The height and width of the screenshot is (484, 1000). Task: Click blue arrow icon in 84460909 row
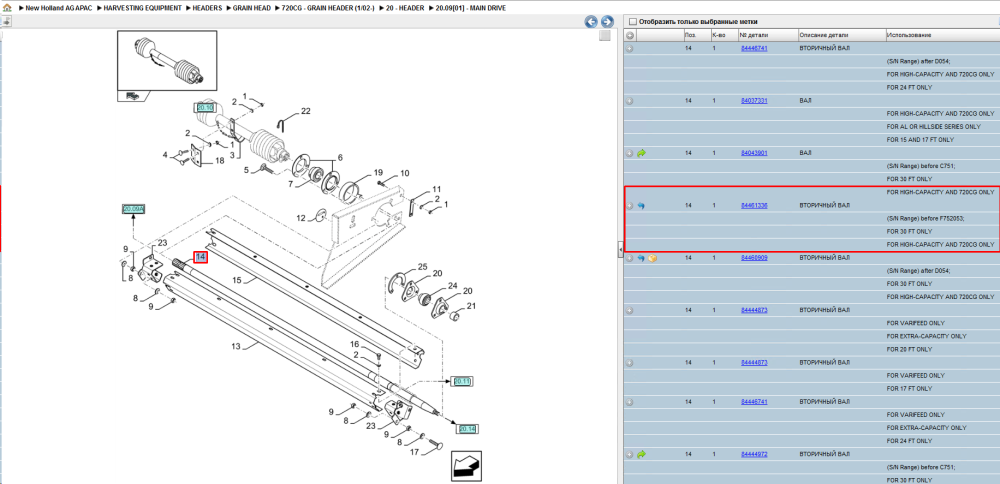(642, 258)
